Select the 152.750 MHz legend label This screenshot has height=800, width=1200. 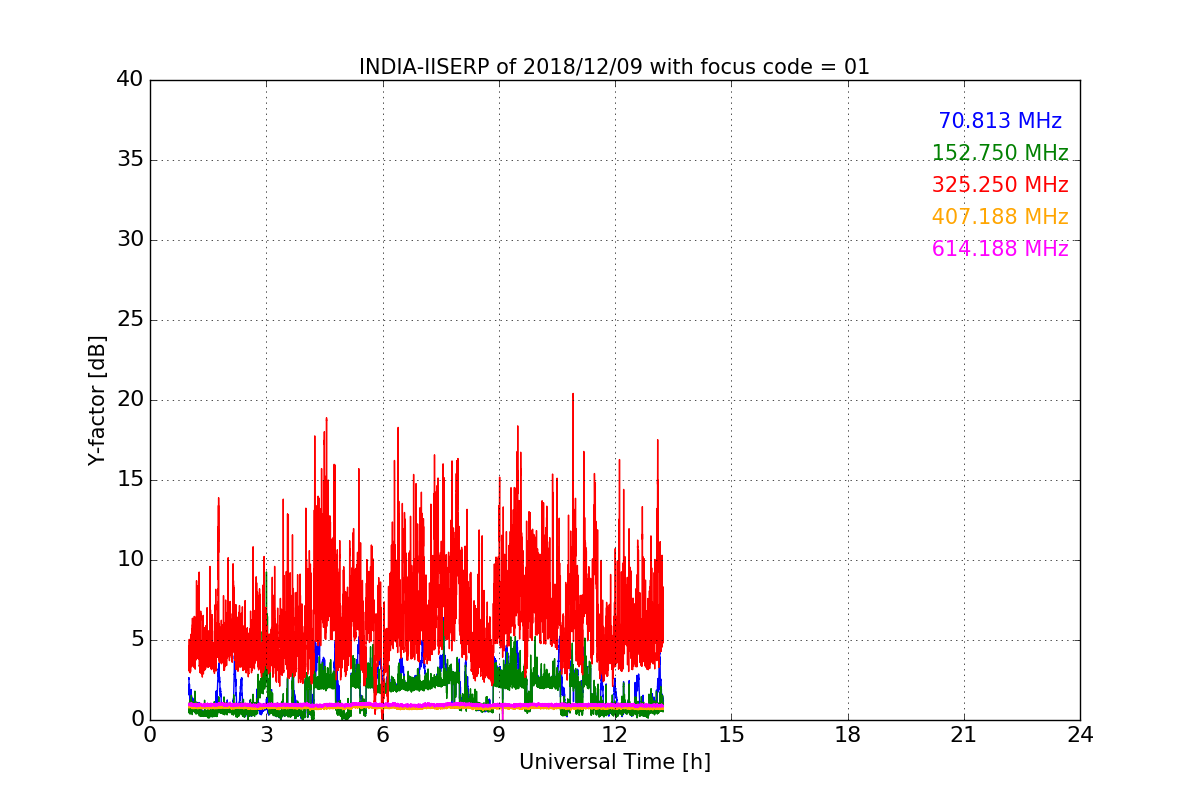coord(1000,153)
